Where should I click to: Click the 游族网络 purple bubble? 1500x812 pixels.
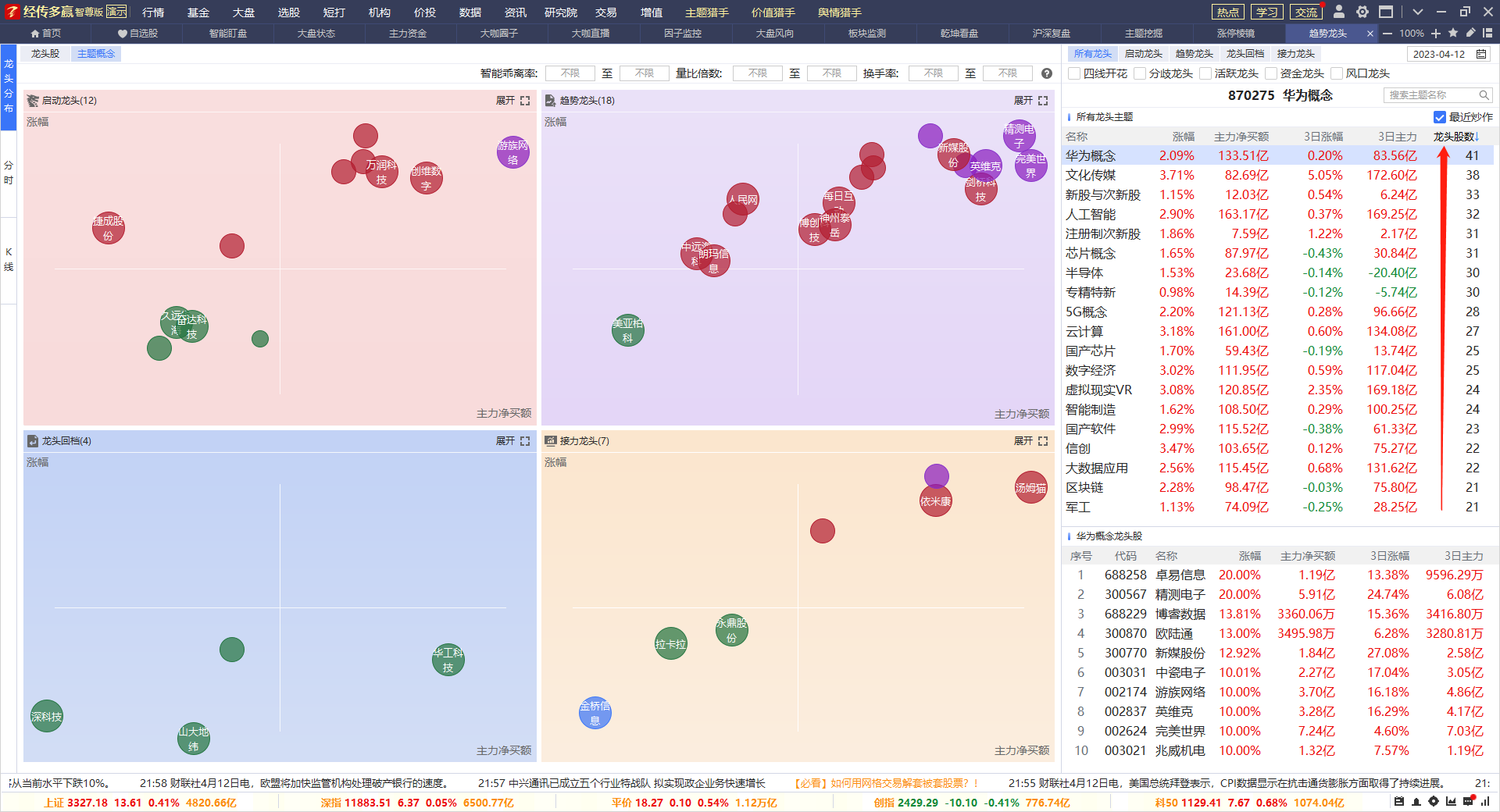pyautogui.click(x=513, y=152)
